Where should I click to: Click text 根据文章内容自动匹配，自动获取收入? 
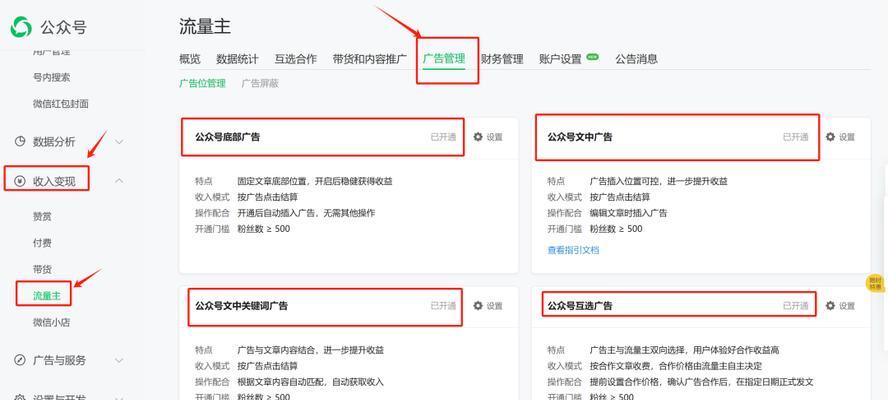click(x=310, y=382)
